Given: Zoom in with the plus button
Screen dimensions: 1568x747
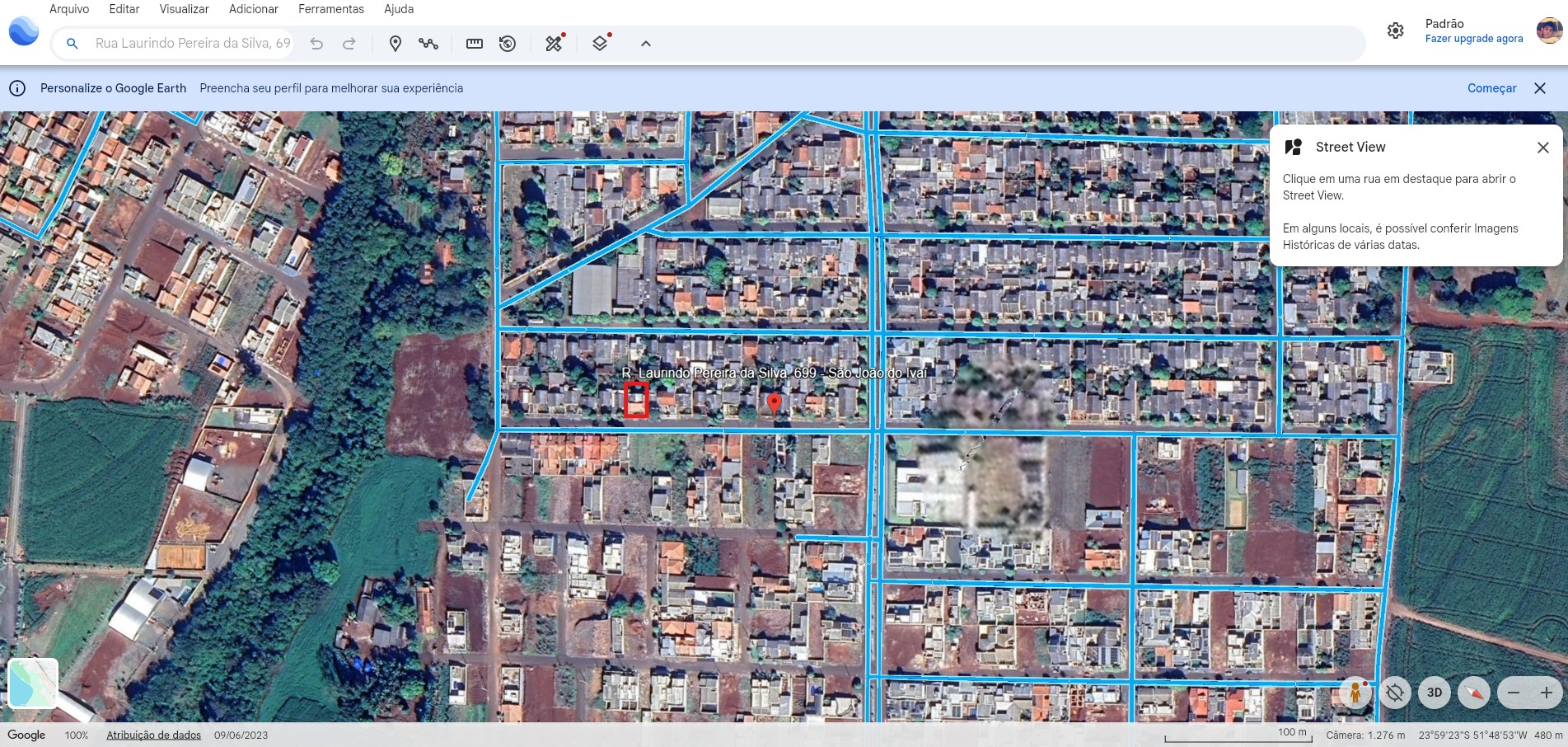Looking at the screenshot, I should [1547, 693].
